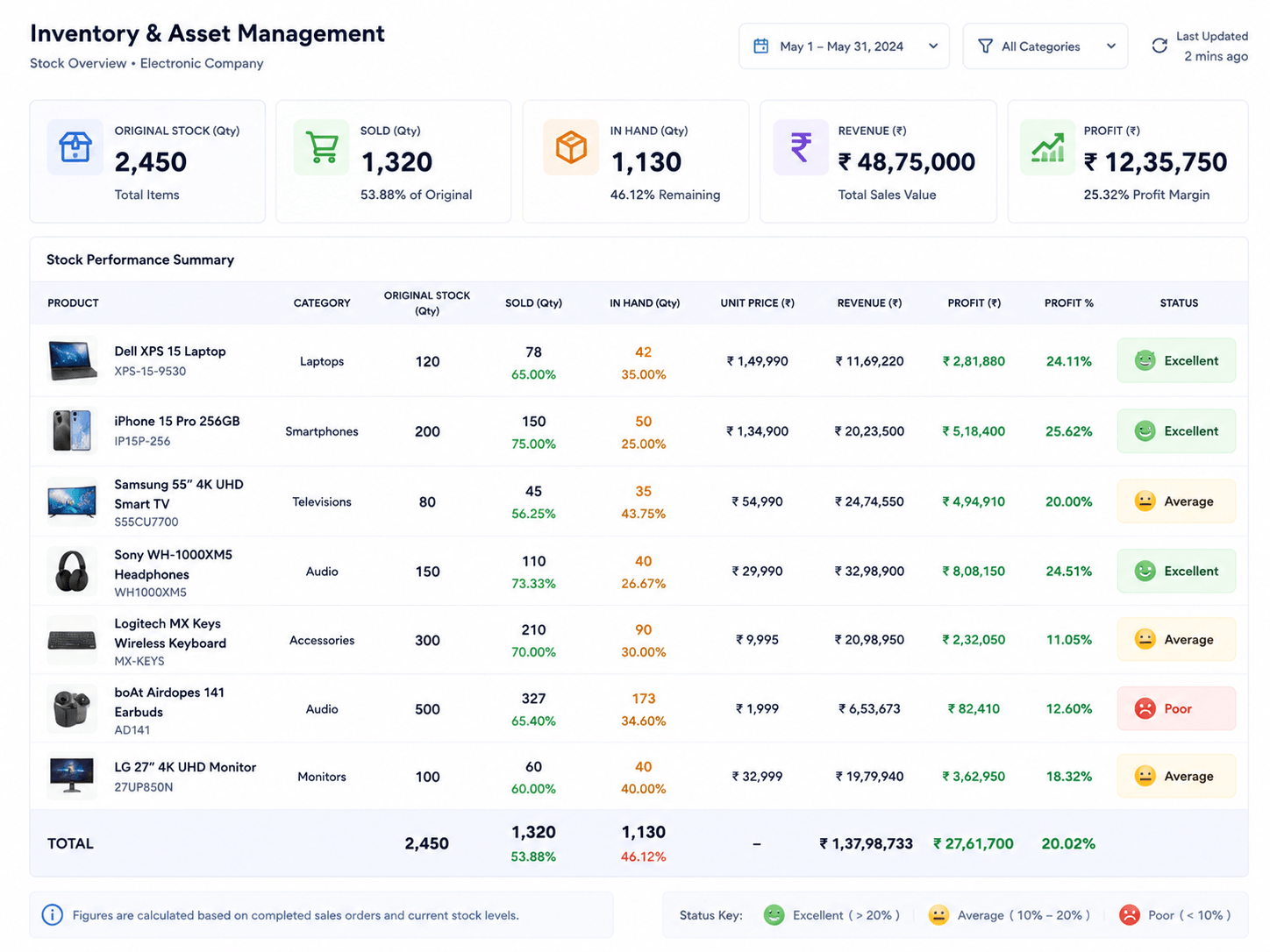Viewport: 1270px width, 952px height.
Task: Sort by UNIT PRICE column header
Action: point(758,303)
